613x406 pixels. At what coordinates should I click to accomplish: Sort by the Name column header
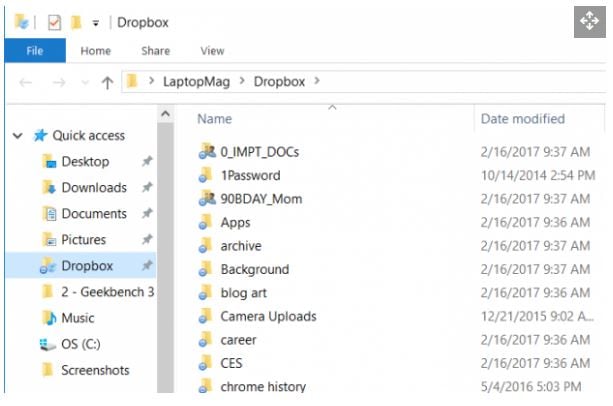click(215, 119)
